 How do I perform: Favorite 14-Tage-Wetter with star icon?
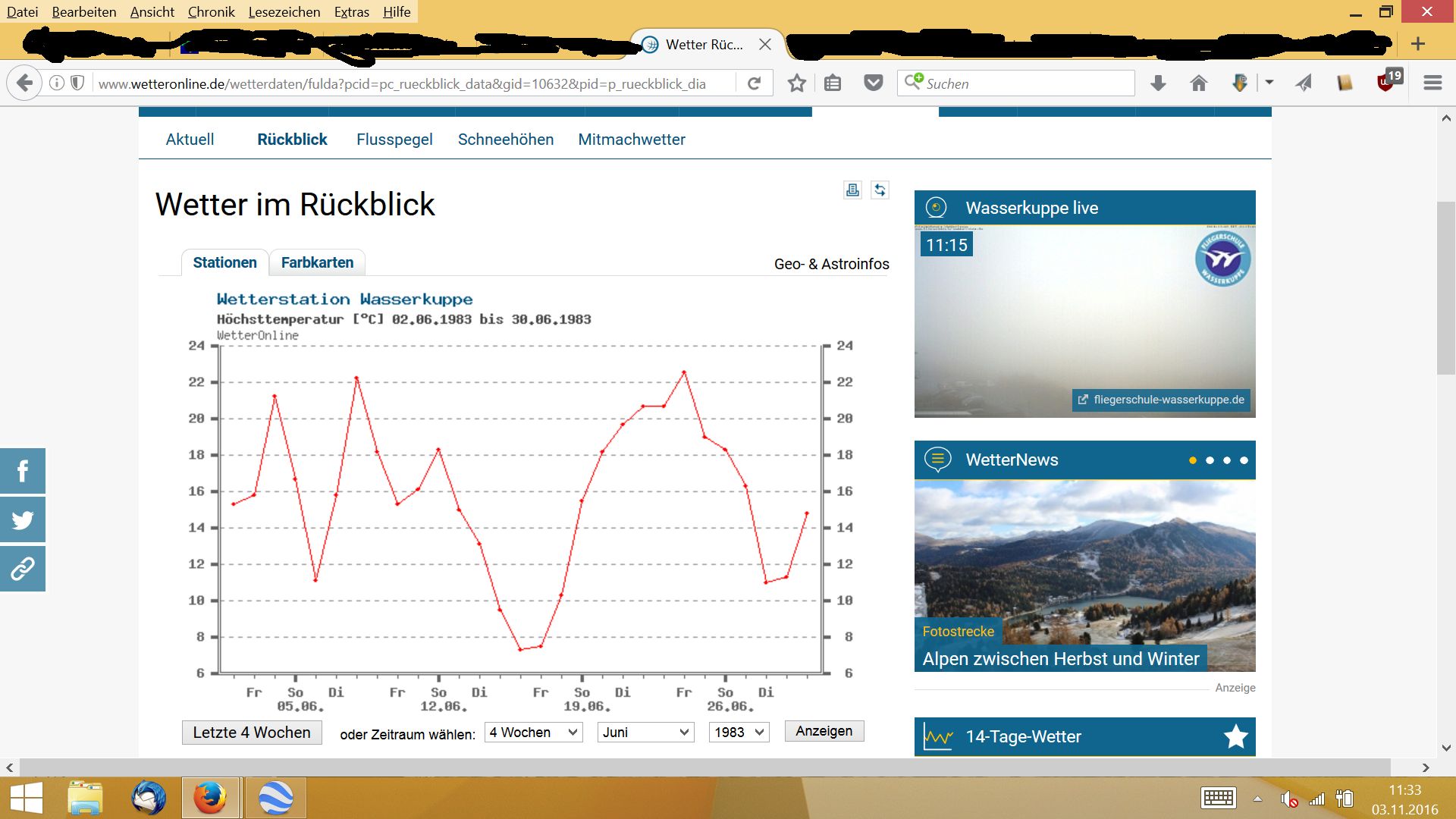tap(1235, 736)
